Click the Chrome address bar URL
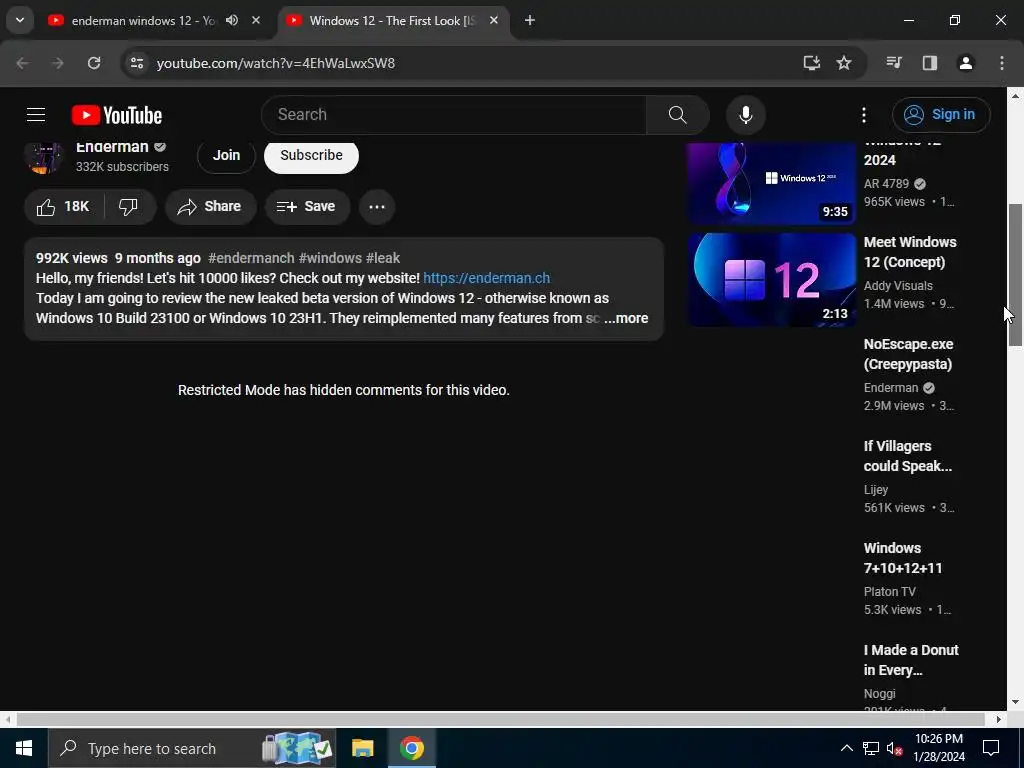The image size is (1024, 768). pyautogui.click(x=276, y=63)
